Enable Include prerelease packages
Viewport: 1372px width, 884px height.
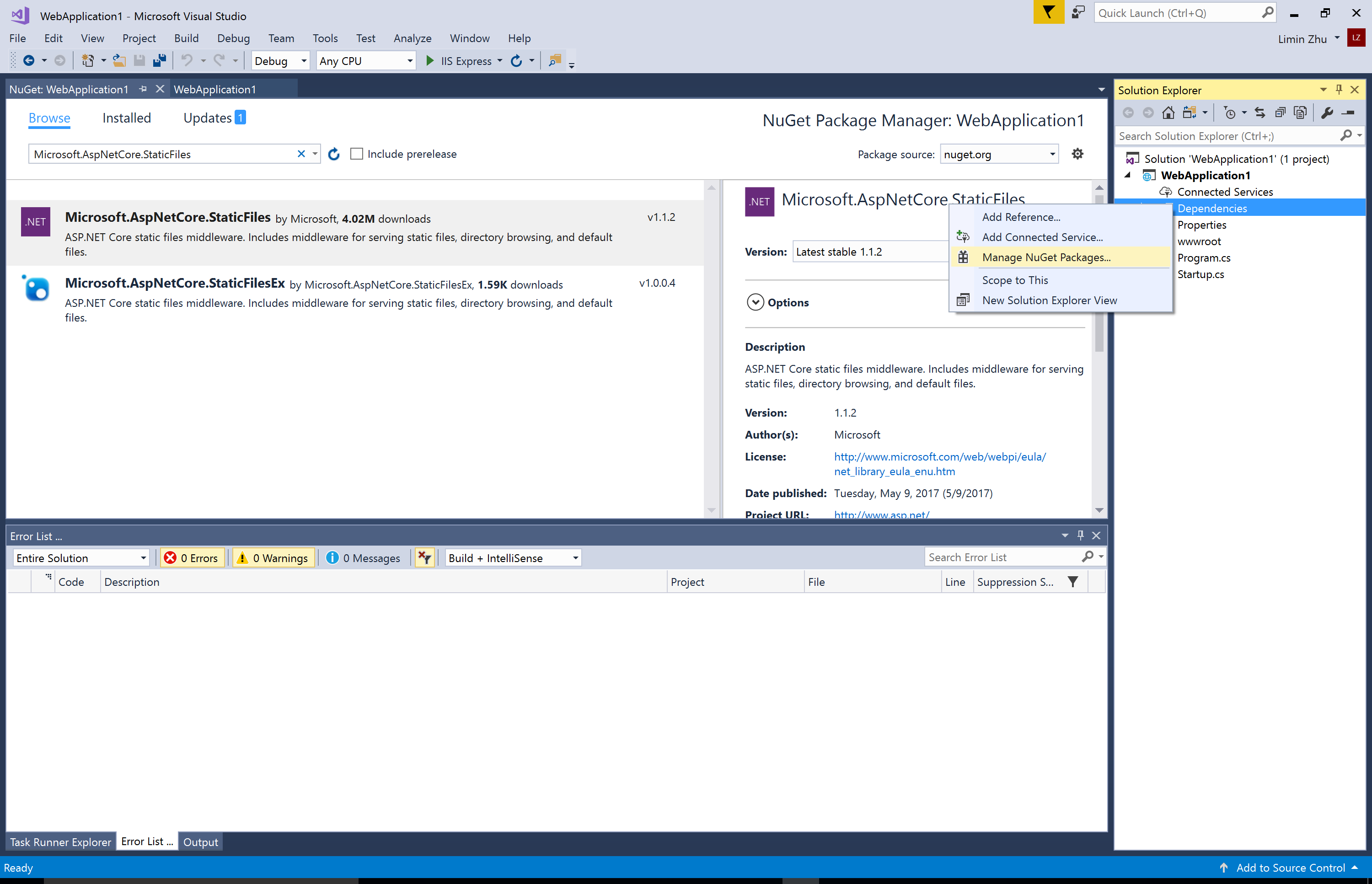pyautogui.click(x=356, y=154)
